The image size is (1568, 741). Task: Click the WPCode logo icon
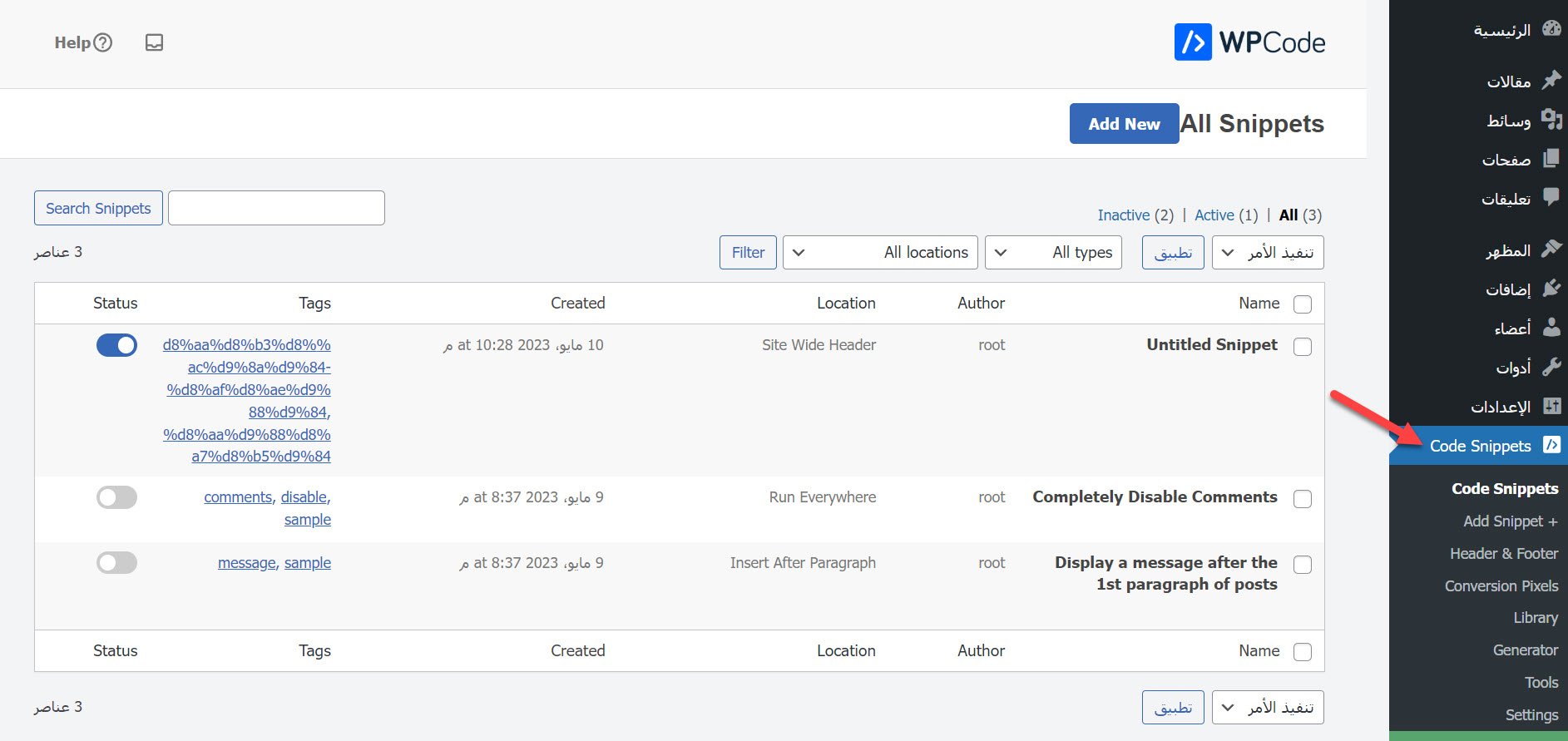click(1193, 42)
